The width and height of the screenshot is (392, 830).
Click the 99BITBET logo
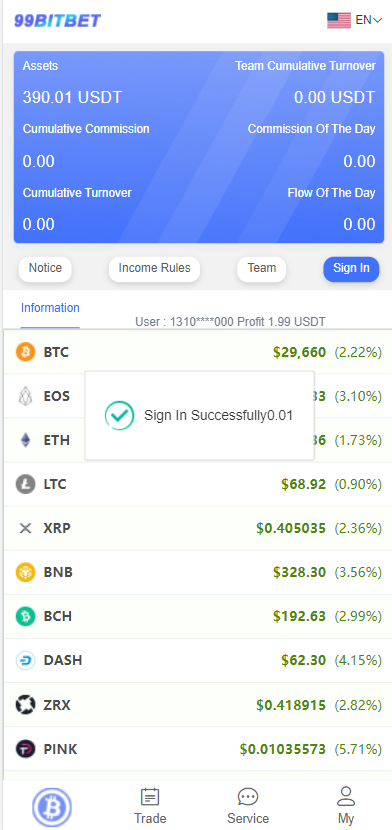[57, 21]
